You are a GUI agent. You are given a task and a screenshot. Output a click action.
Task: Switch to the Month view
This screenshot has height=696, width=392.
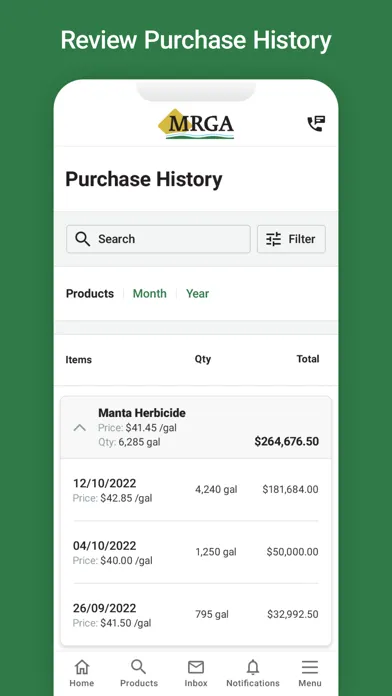(150, 293)
